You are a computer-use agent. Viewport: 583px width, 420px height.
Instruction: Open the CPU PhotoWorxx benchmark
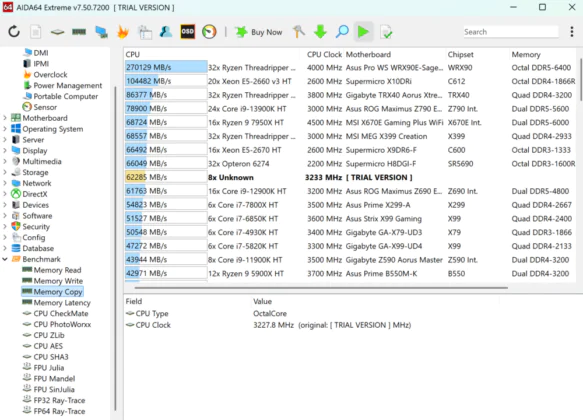click(x=57, y=324)
